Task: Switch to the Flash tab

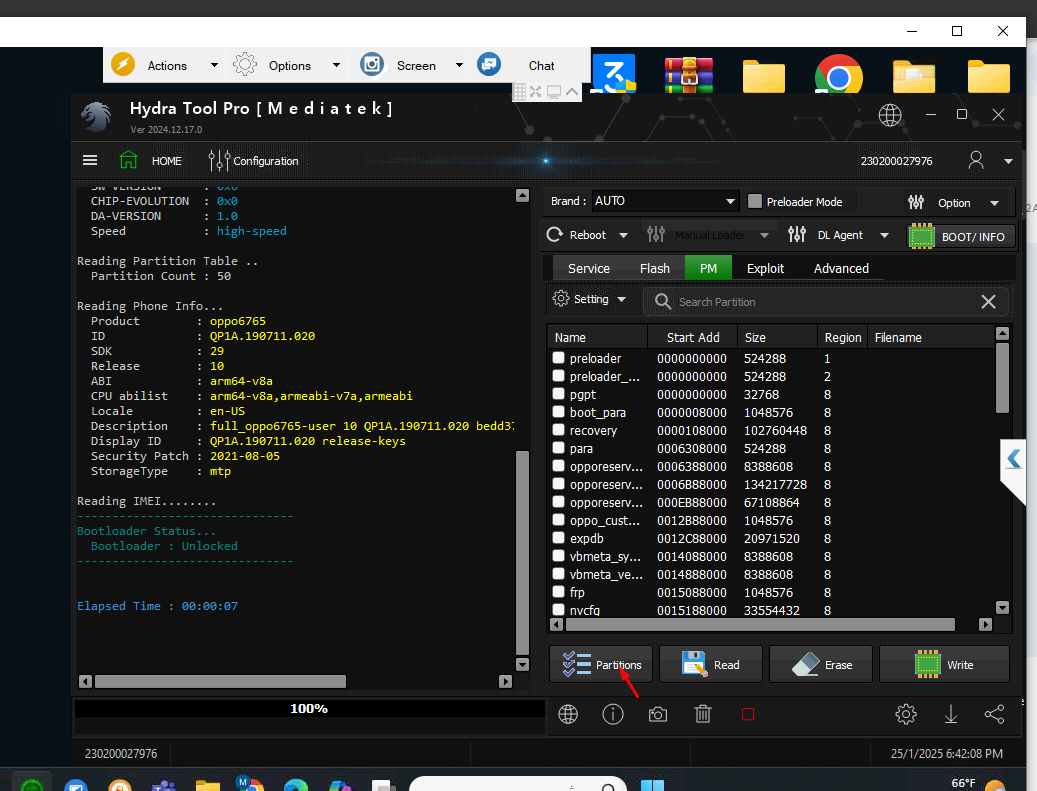Action: click(655, 269)
